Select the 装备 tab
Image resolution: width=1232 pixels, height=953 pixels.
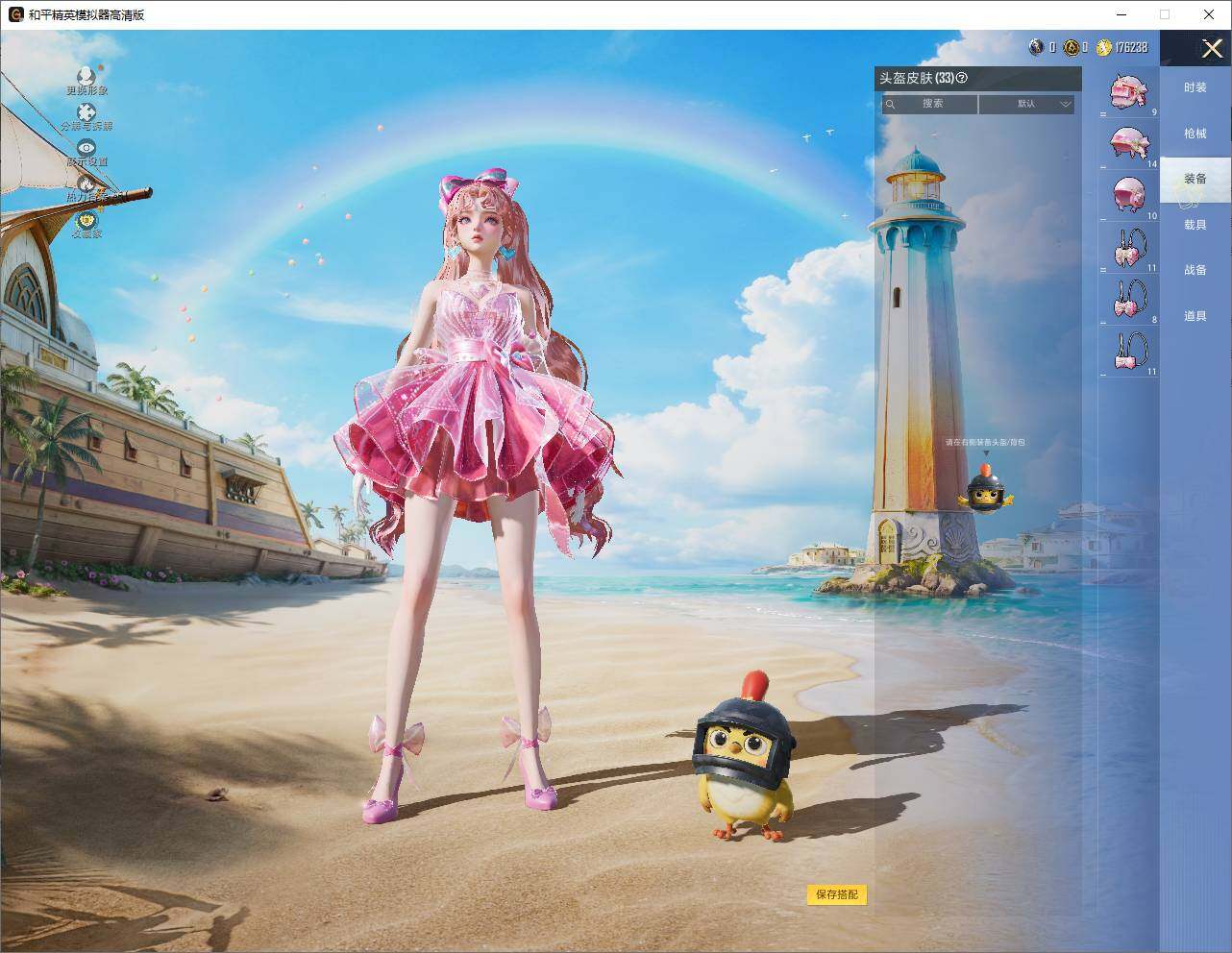[x=1195, y=180]
